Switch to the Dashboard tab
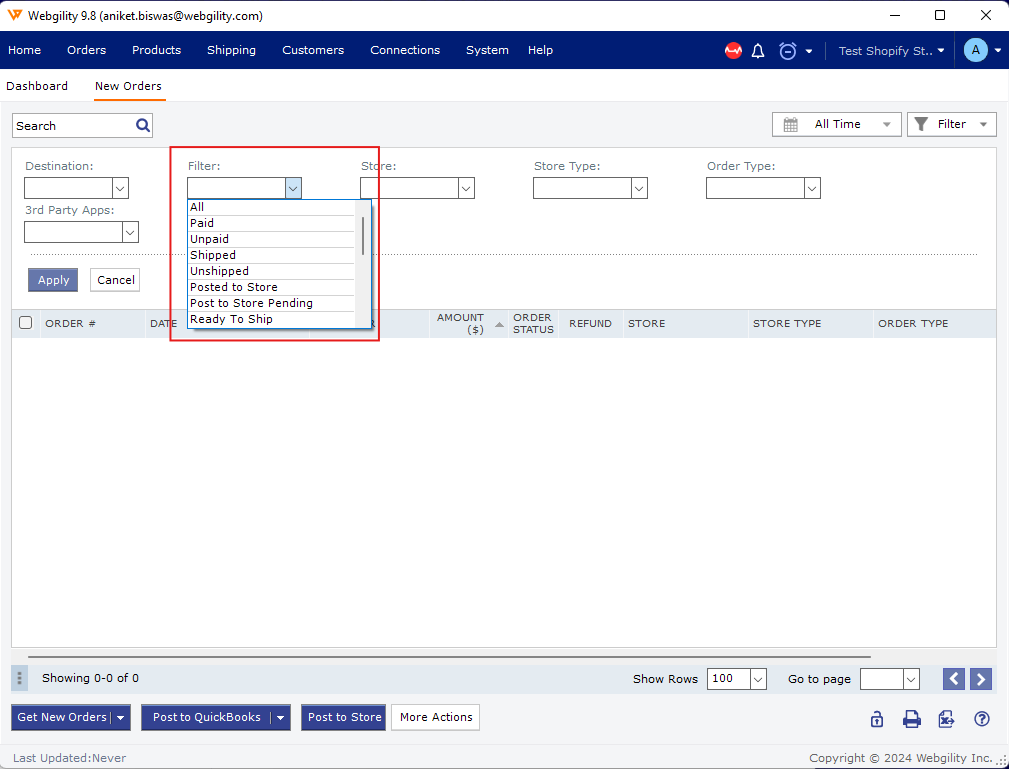The image size is (1009, 769). (x=37, y=86)
